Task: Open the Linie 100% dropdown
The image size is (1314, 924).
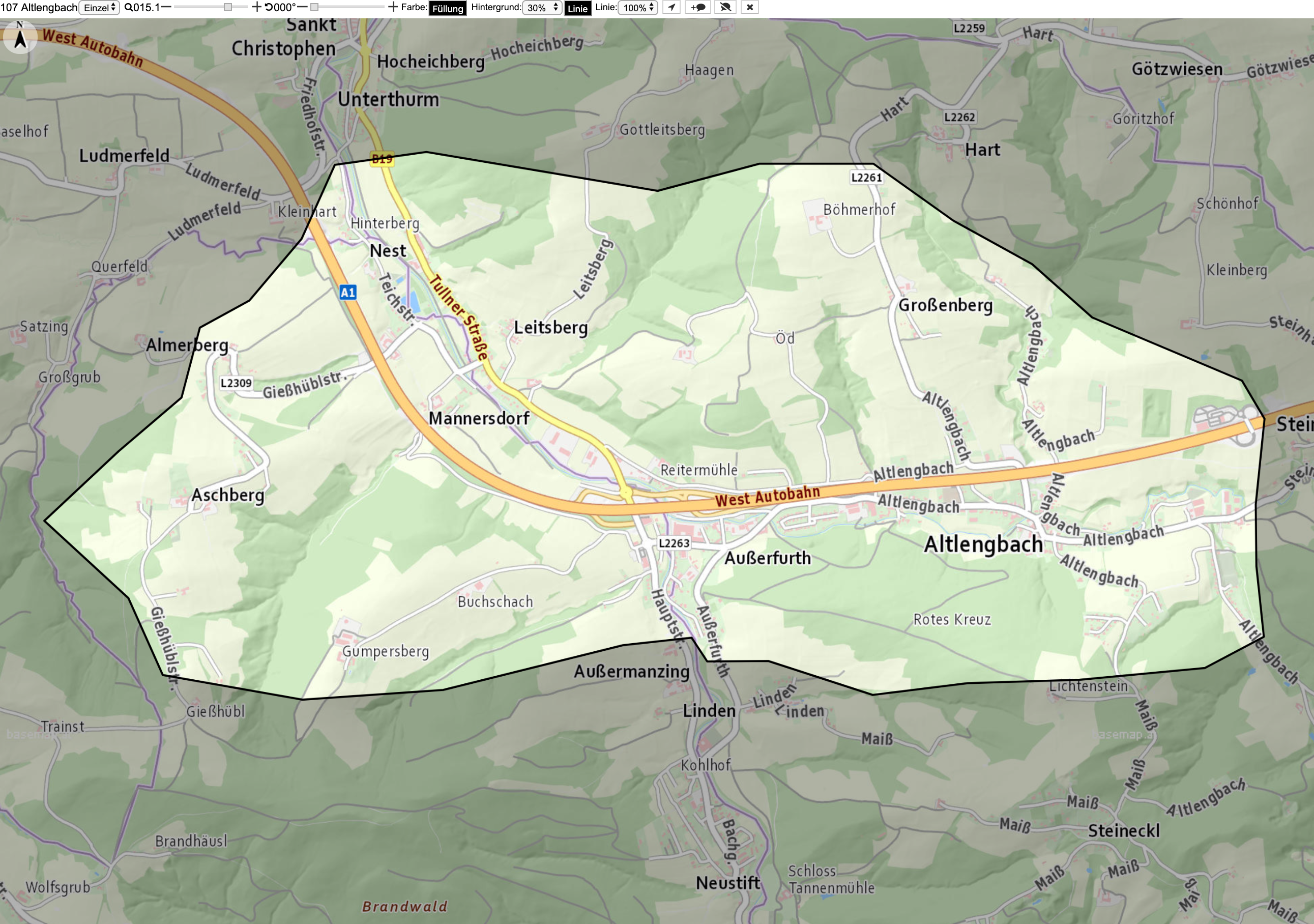Action: tap(638, 8)
